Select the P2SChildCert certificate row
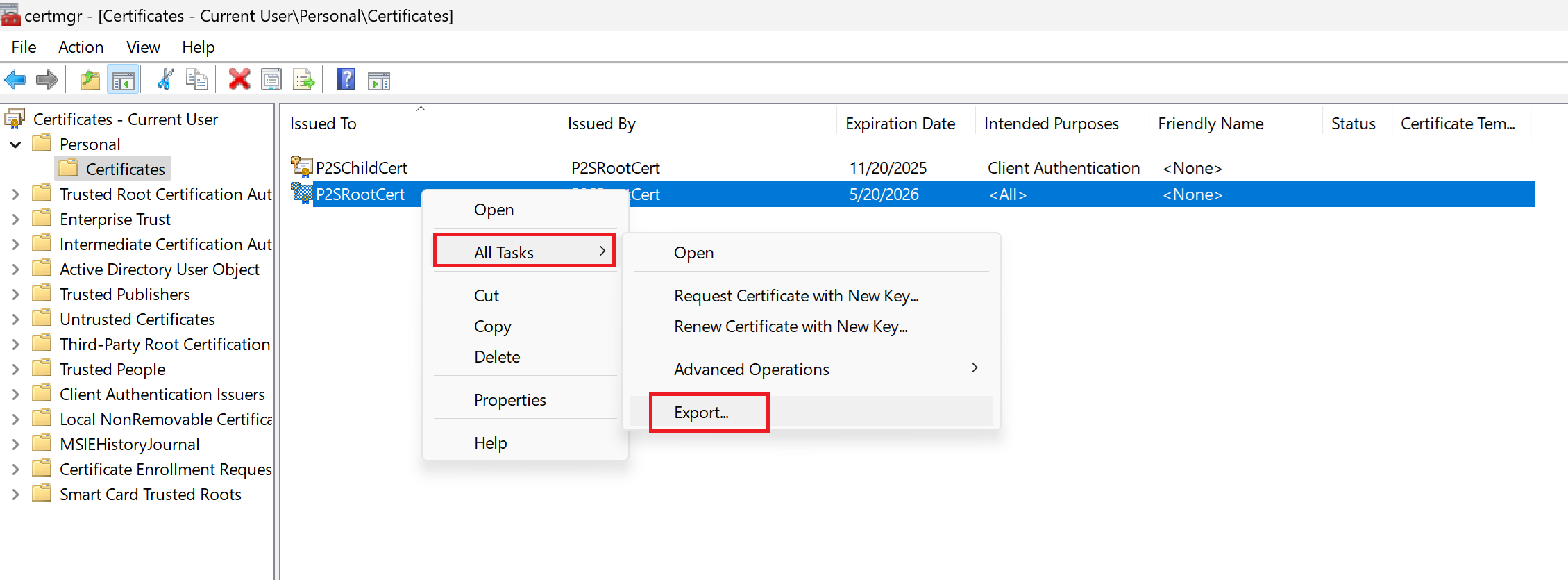Screen dimensions: 1568x580 pyautogui.click(x=361, y=168)
